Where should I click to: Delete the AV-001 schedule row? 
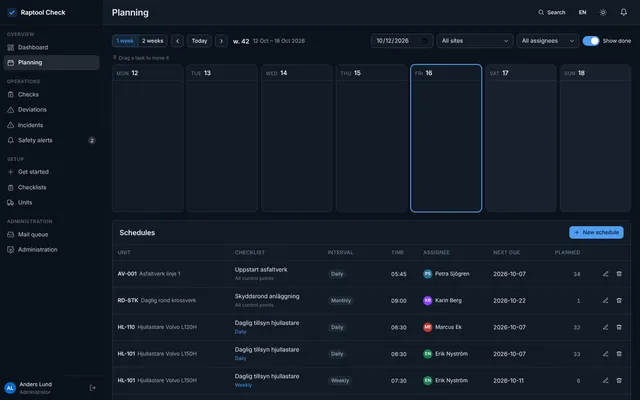tap(619, 274)
